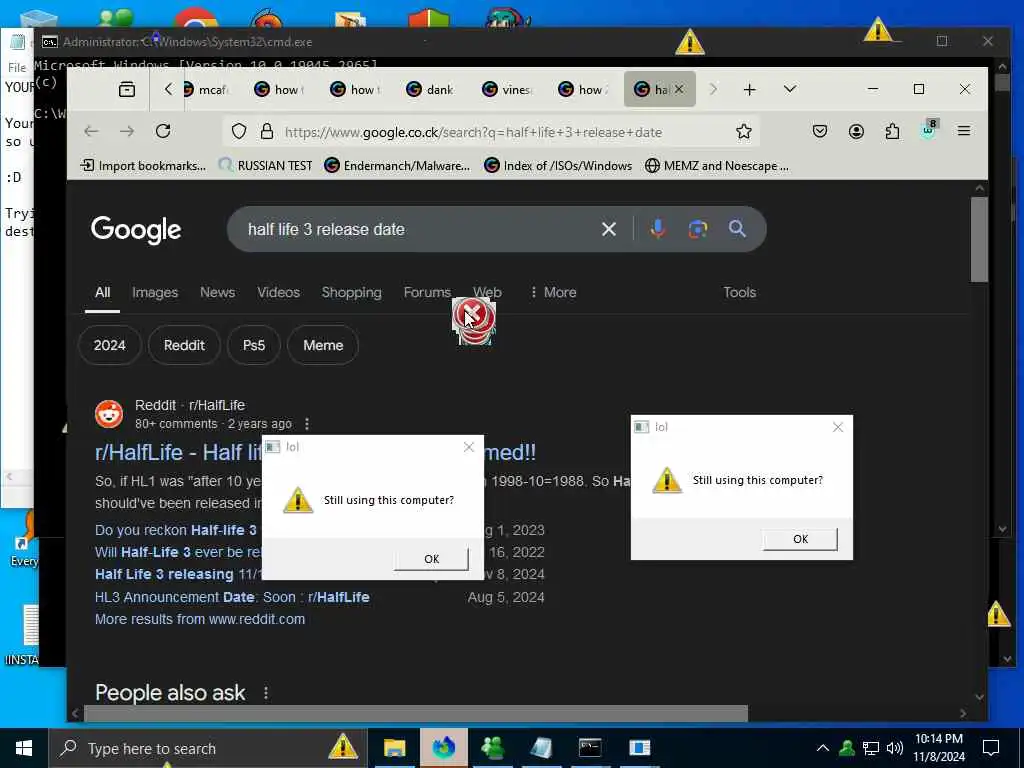Open site info via the padlock icon

coord(266,131)
